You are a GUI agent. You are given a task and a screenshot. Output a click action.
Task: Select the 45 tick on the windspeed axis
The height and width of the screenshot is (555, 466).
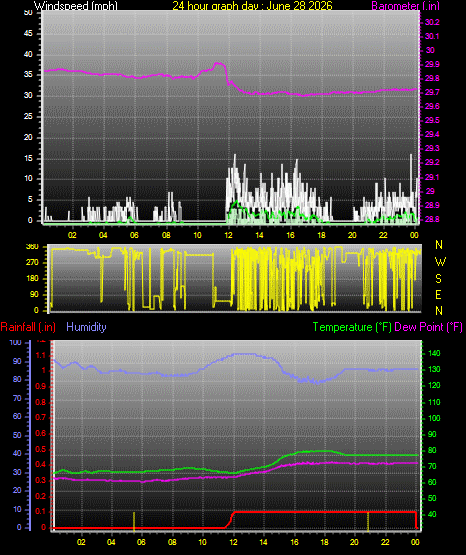tap(28, 34)
